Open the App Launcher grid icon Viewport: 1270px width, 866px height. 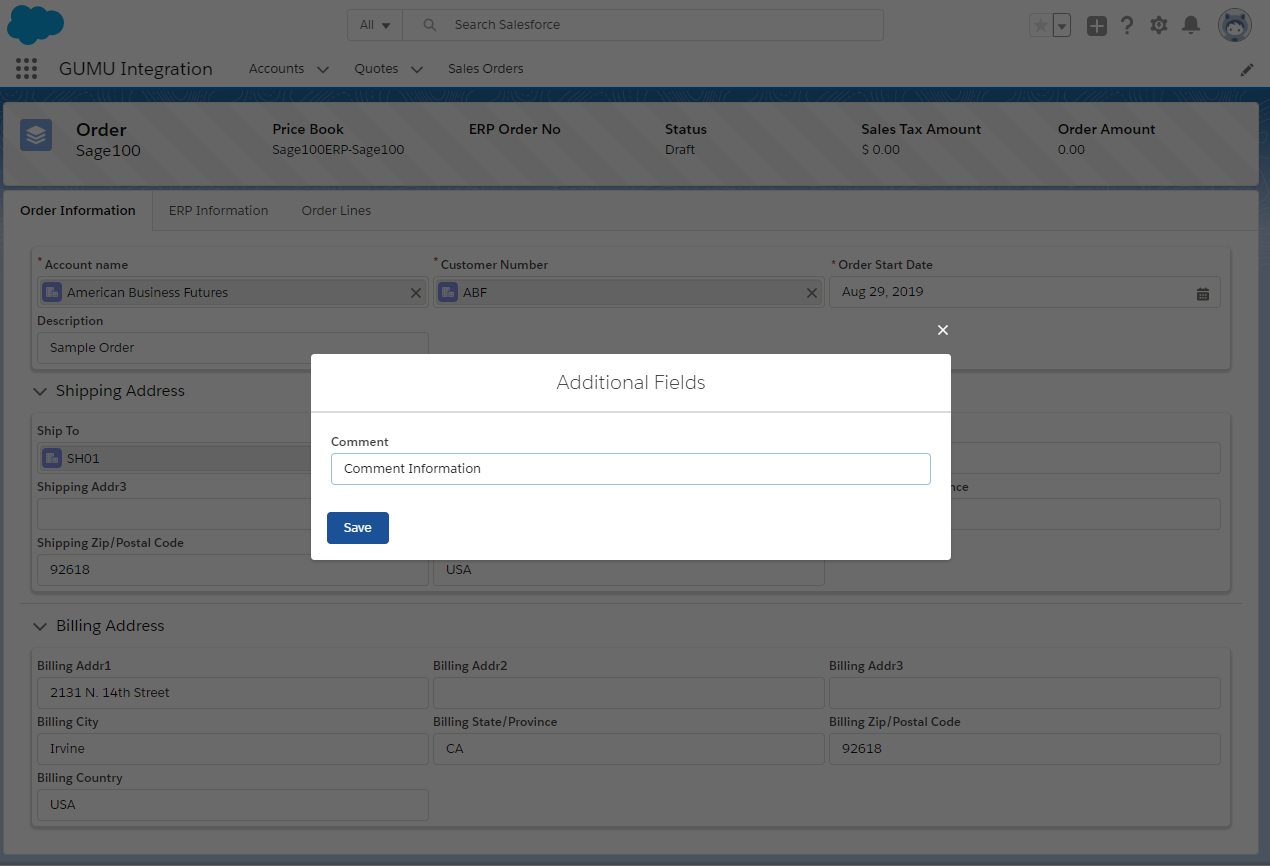(x=27, y=69)
